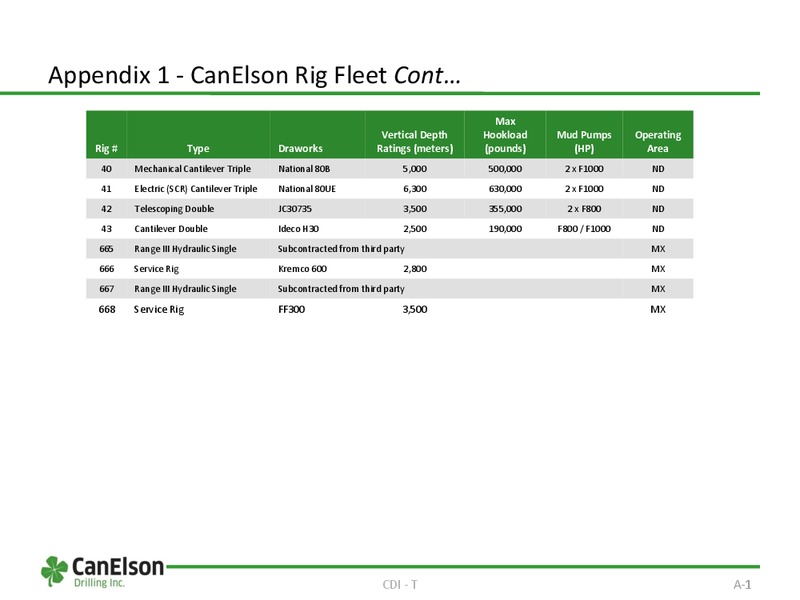Select the slide title 'Appendix 1 - CanElson Rig Fleet Cont…'
800x600 pixels.
[254, 75]
